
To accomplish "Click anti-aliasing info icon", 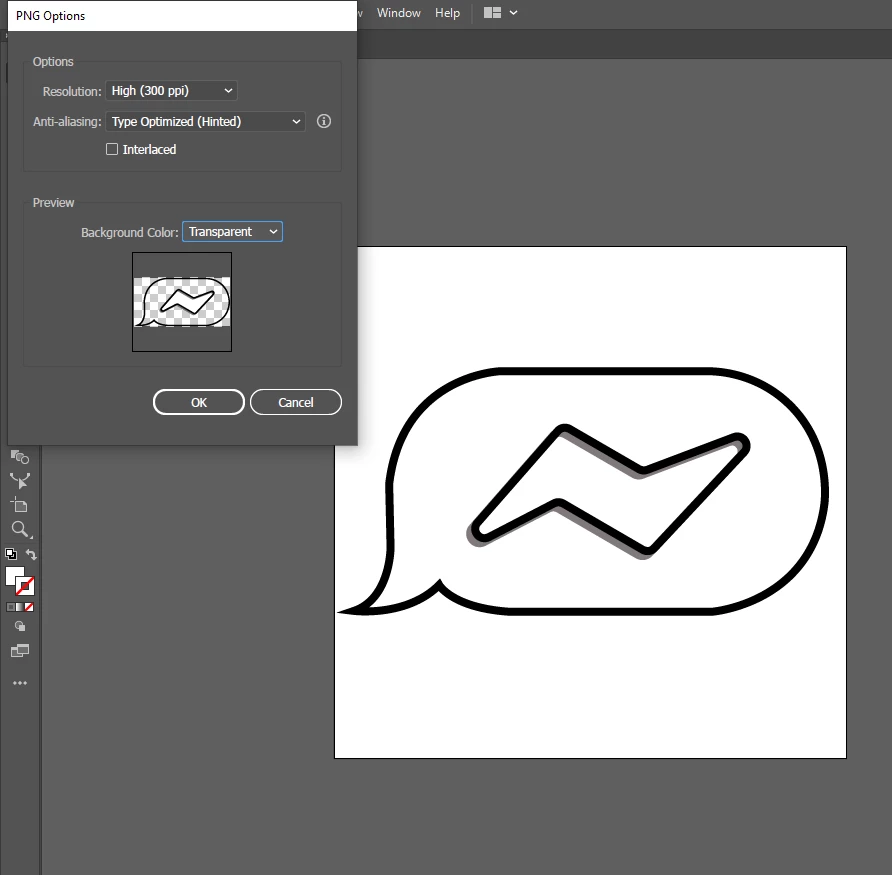I will (324, 121).
